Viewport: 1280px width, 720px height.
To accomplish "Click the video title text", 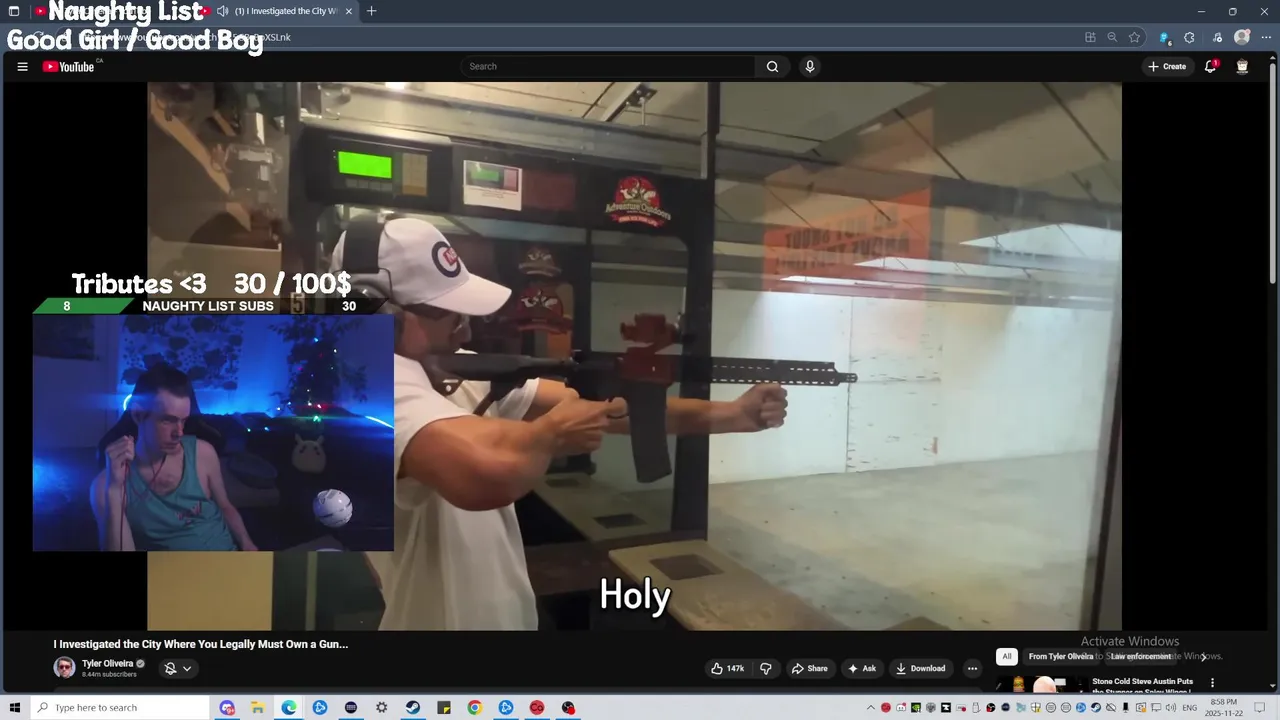I will click(201, 644).
